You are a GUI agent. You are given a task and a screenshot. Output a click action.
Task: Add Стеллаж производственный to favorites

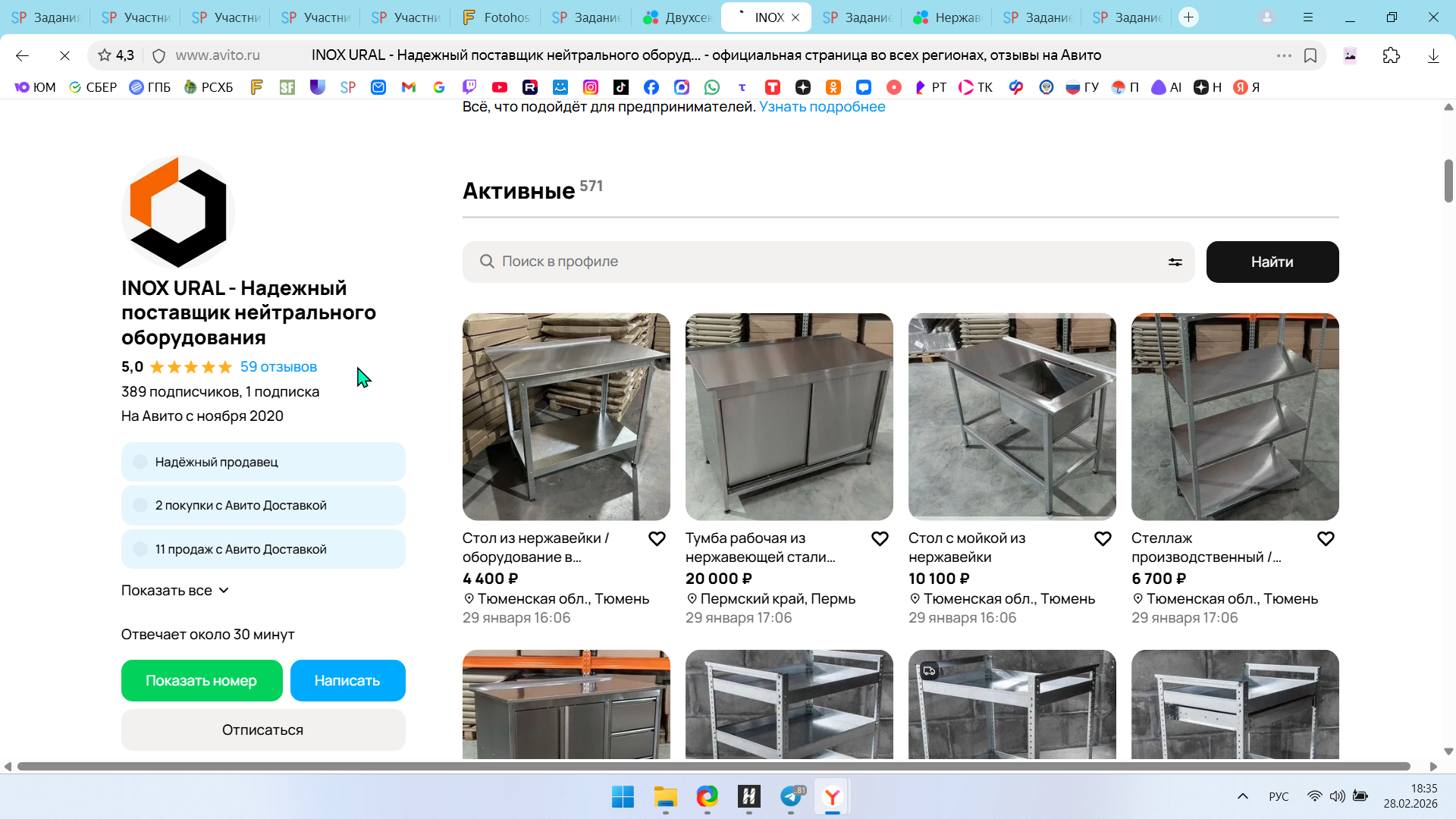pyautogui.click(x=1326, y=538)
